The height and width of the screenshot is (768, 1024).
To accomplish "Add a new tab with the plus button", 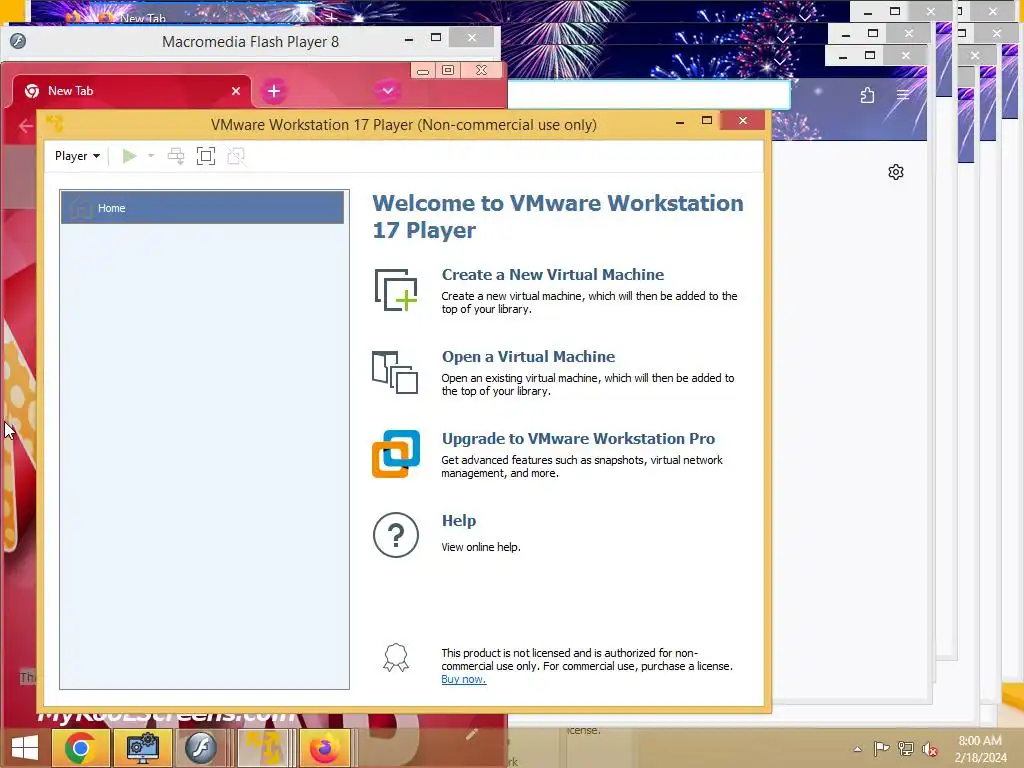I will [x=274, y=91].
